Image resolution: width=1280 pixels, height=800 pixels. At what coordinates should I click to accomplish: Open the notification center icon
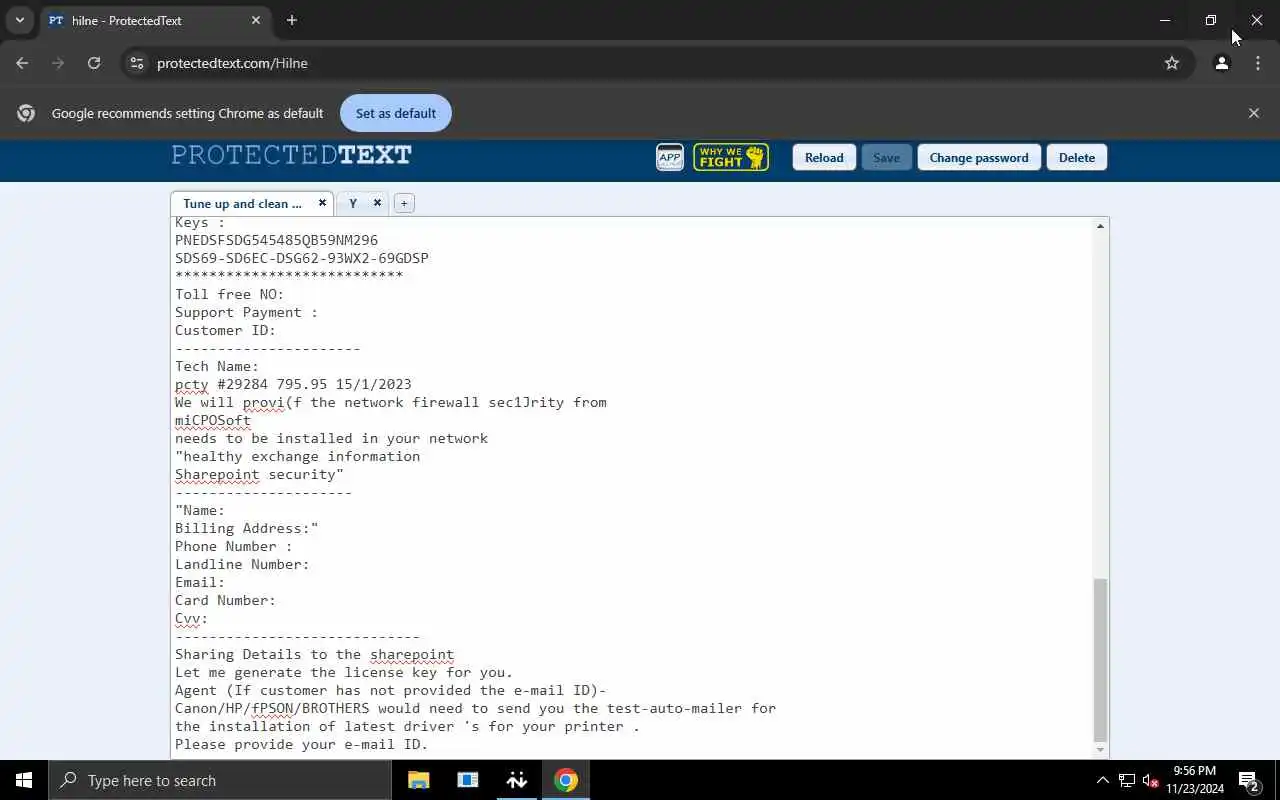[1249, 780]
